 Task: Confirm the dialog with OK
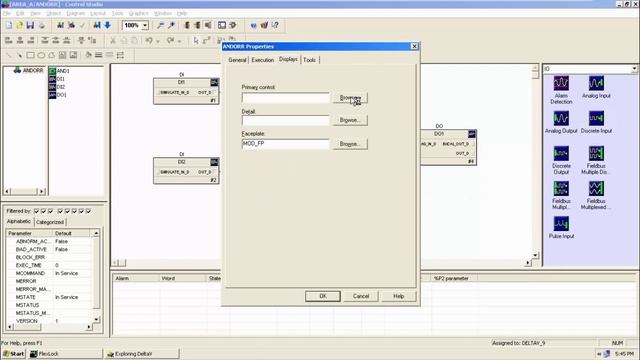pos(323,296)
